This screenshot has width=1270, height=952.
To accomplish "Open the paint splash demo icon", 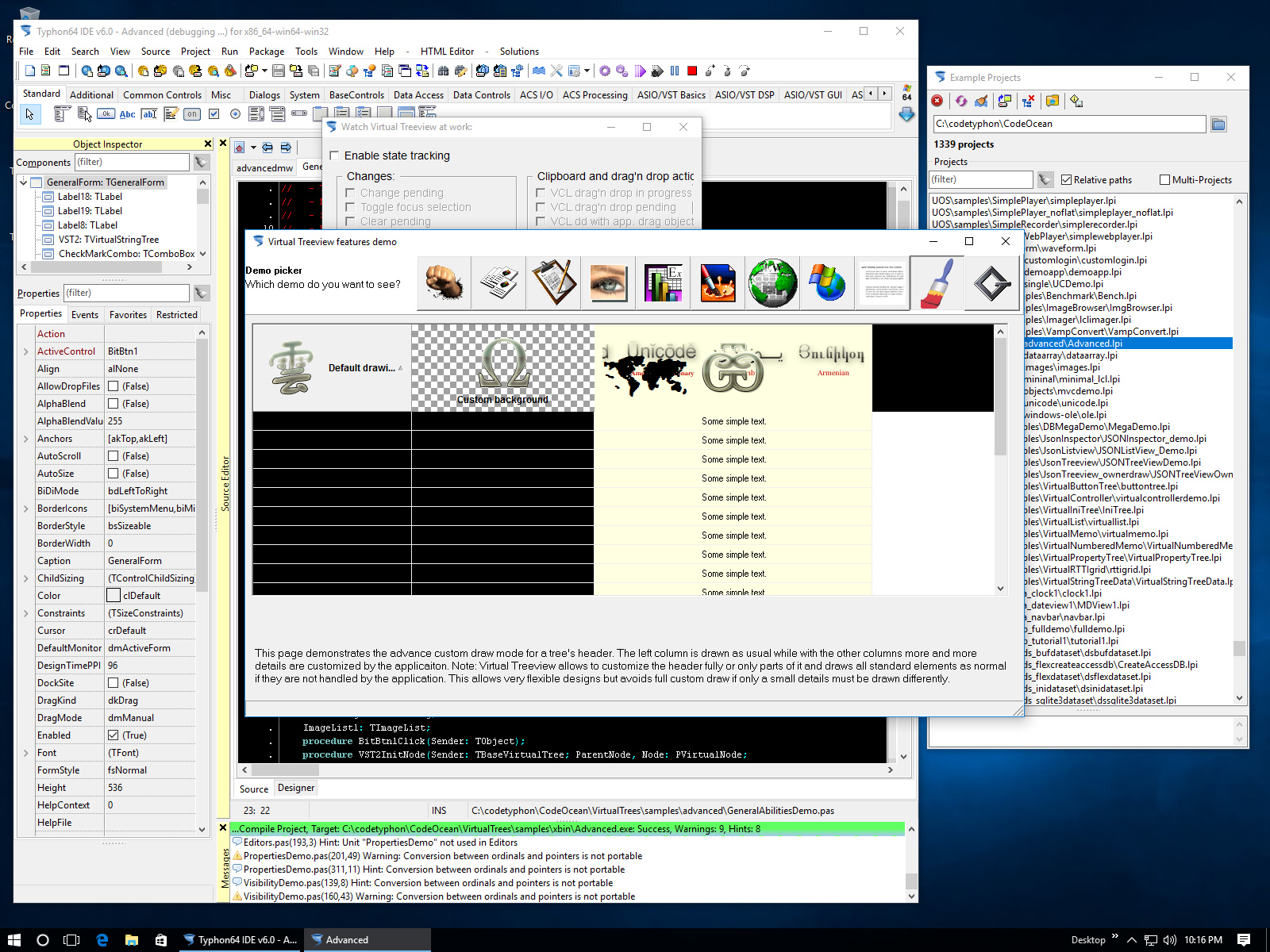I will click(718, 282).
